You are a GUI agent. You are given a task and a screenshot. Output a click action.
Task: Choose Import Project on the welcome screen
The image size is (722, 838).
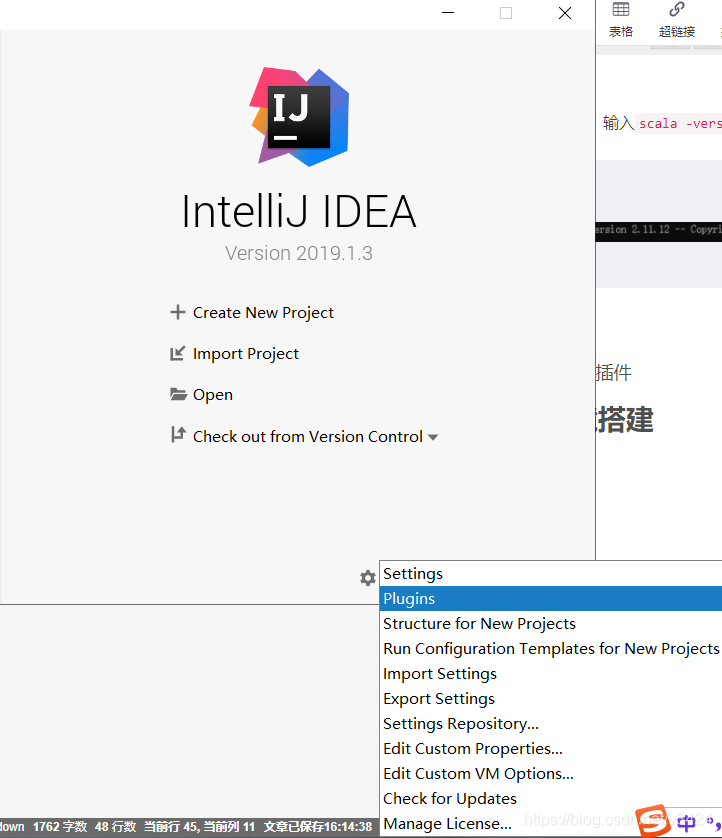click(x=245, y=354)
